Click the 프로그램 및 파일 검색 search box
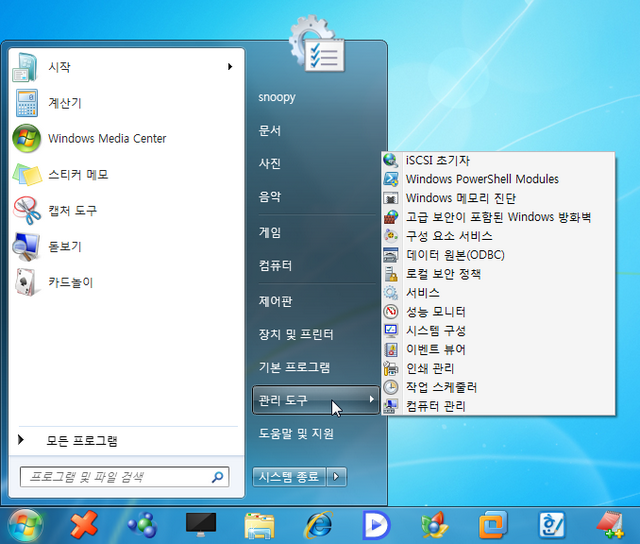The image size is (640, 544). pyautogui.click(x=124, y=477)
